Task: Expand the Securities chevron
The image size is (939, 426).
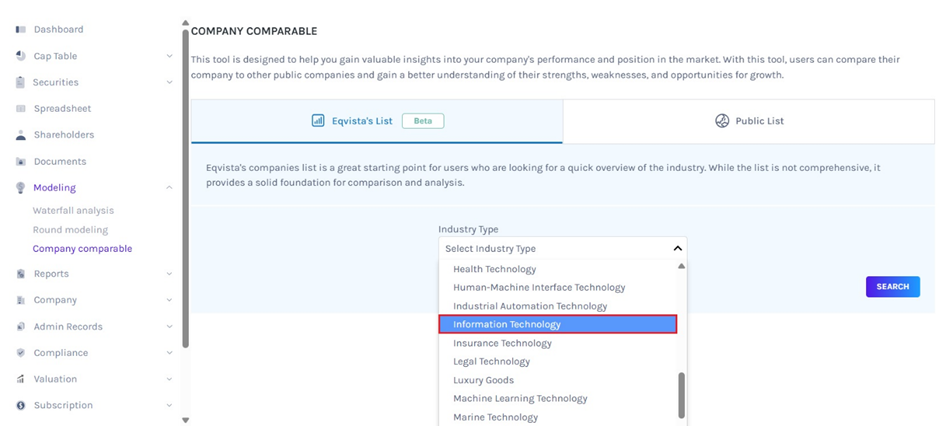Action: click(169, 82)
